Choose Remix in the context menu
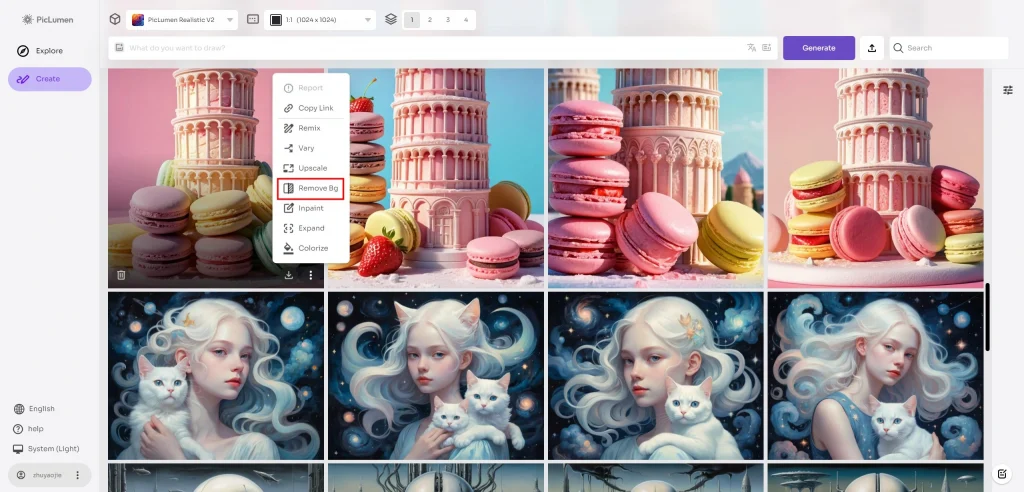This screenshot has height=492, width=1024. [311, 128]
